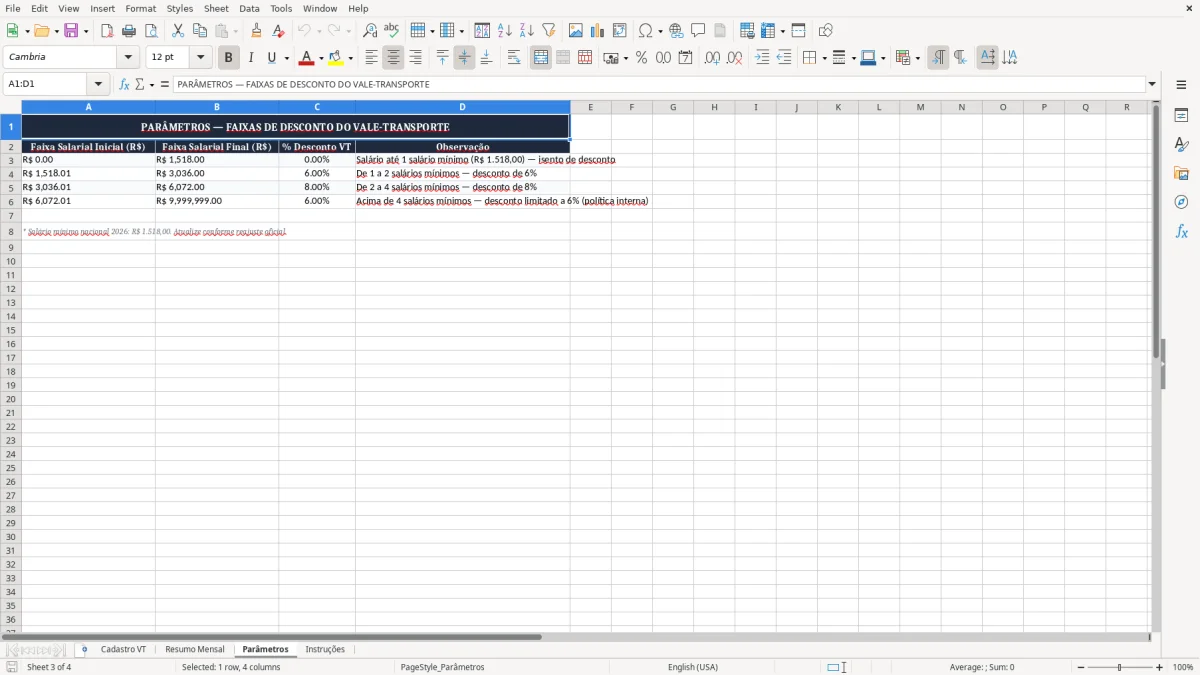Add a decimal place
The width and height of the screenshot is (1200, 675).
(712, 58)
